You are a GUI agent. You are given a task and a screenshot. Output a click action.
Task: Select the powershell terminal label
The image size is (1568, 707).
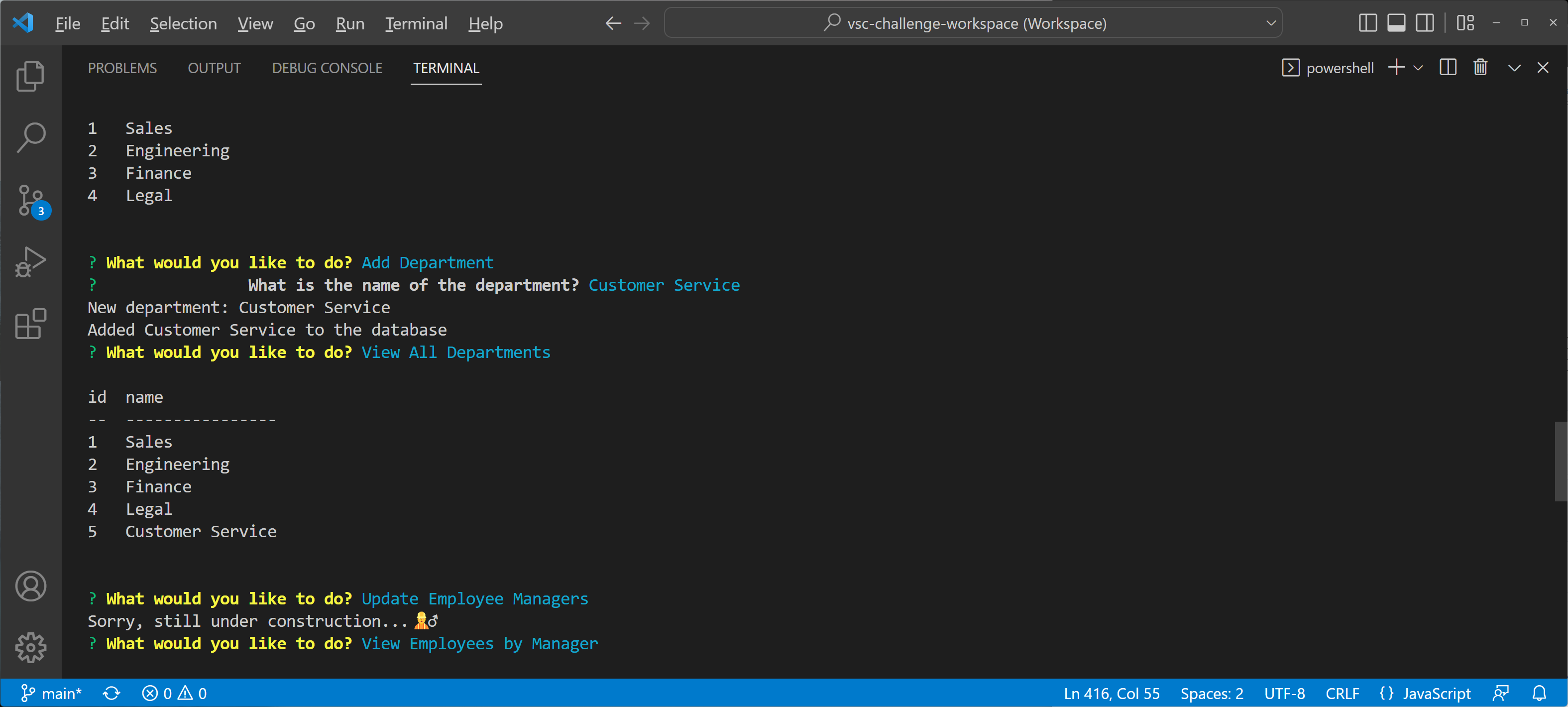1328,68
